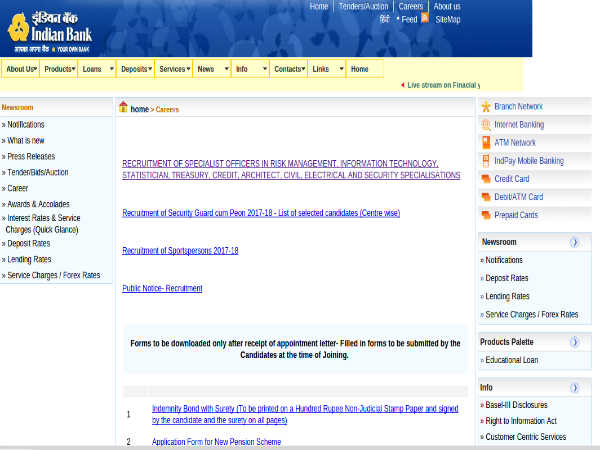Open Recruitment of Sportspersons 2017-18 link

(x=180, y=250)
